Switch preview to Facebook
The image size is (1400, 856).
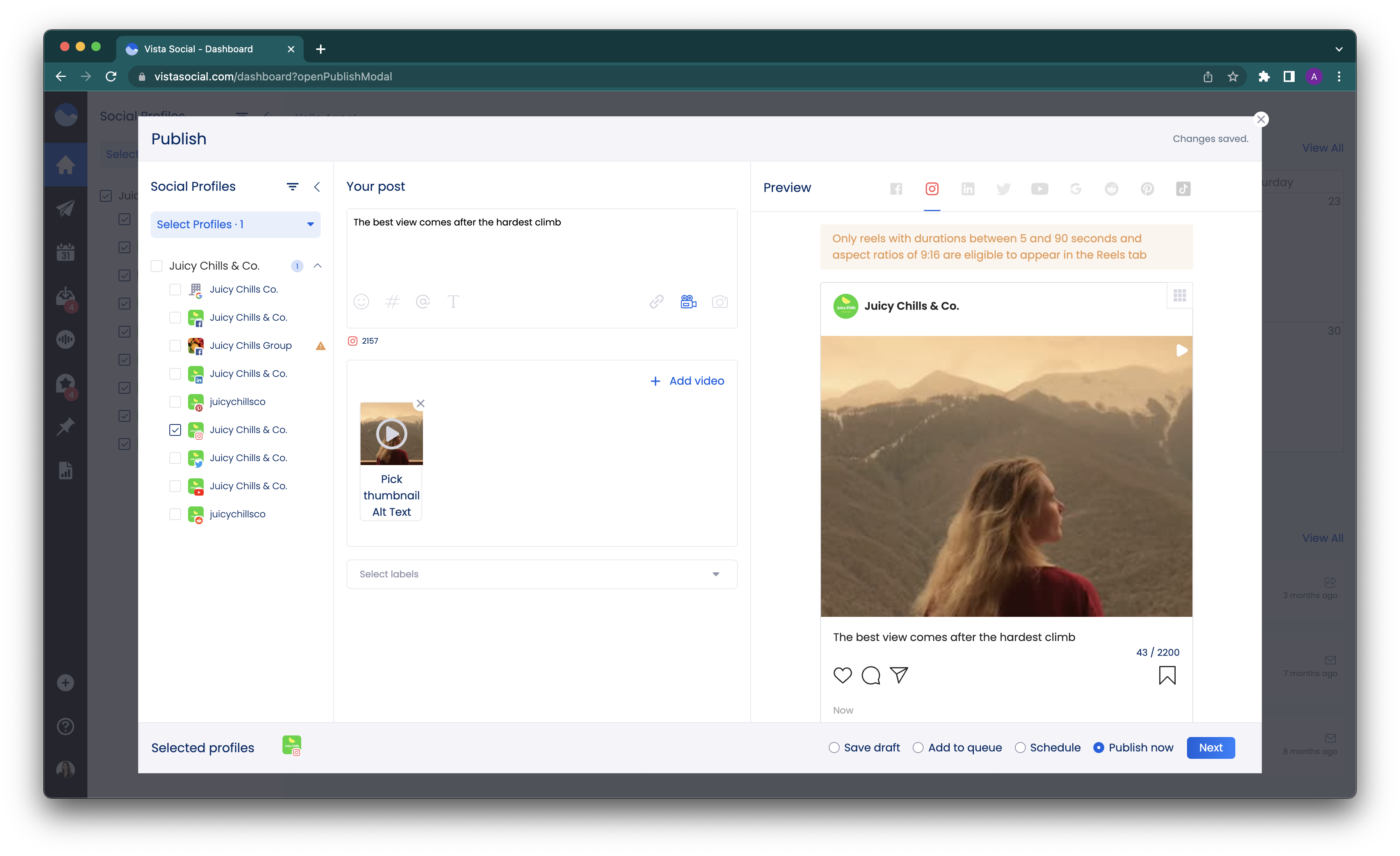click(x=896, y=188)
